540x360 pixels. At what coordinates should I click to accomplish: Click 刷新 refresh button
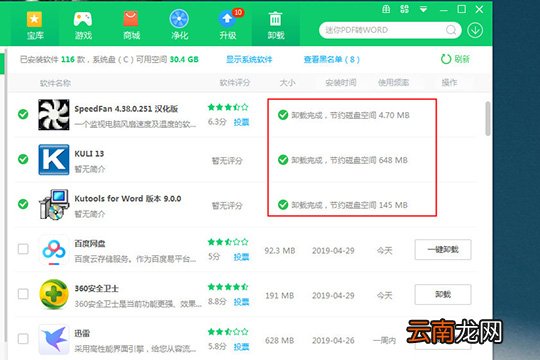point(455,59)
